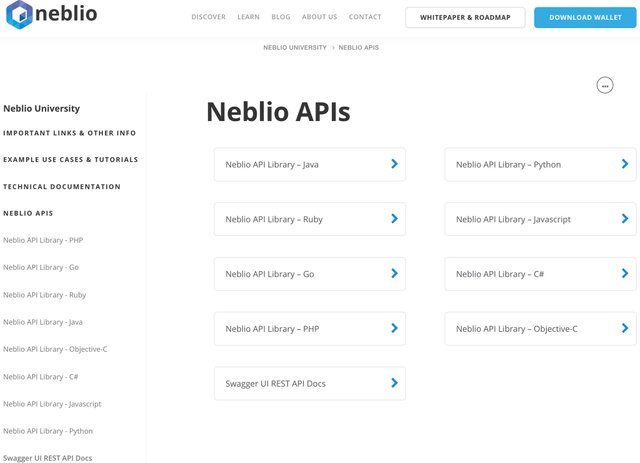
Task: Click the arrow on the Ruby library card
Action: click(394, 218)
